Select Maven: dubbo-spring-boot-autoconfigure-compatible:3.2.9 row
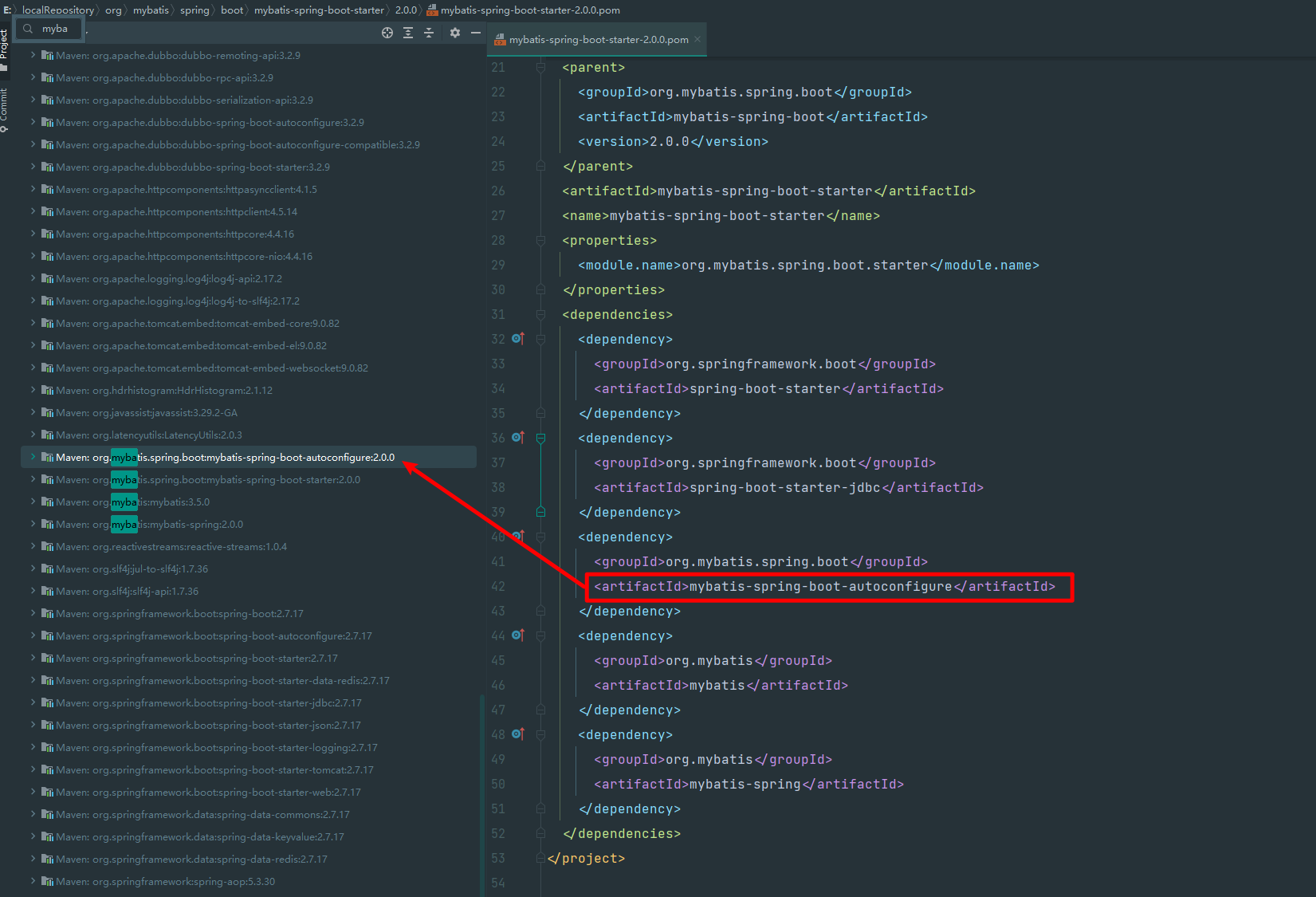 tap(249, 145)
